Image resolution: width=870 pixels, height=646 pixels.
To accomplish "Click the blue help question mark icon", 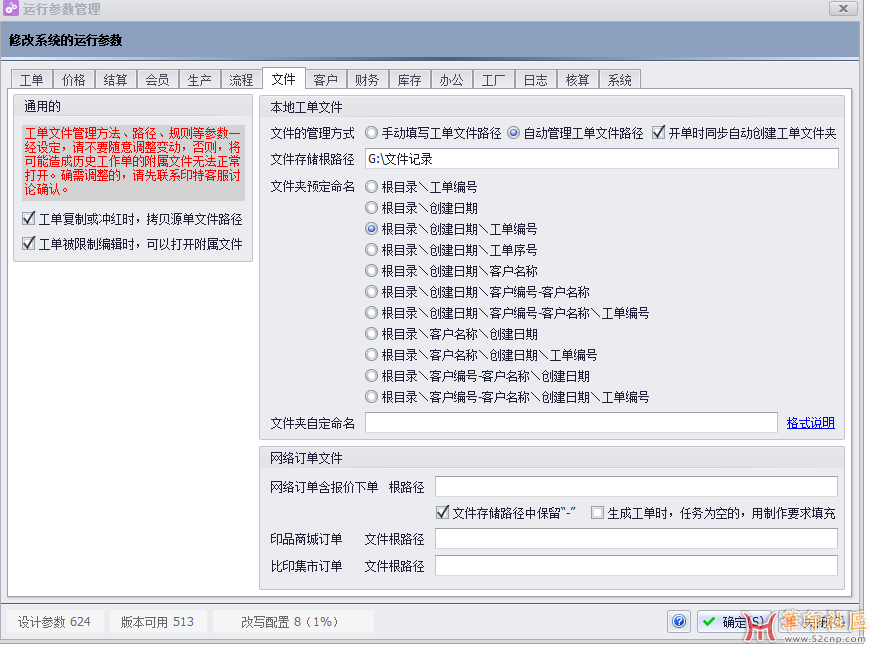I will [680, 622].
